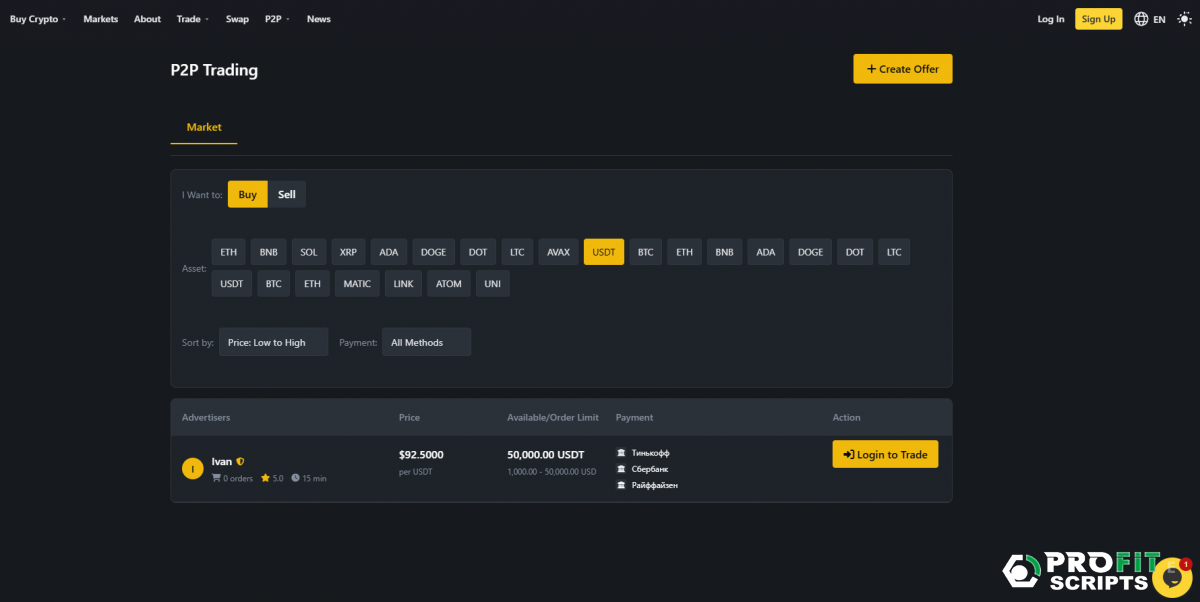
Task: Click Ivan's round avatar icon
Action: click(x=193, y=469)
